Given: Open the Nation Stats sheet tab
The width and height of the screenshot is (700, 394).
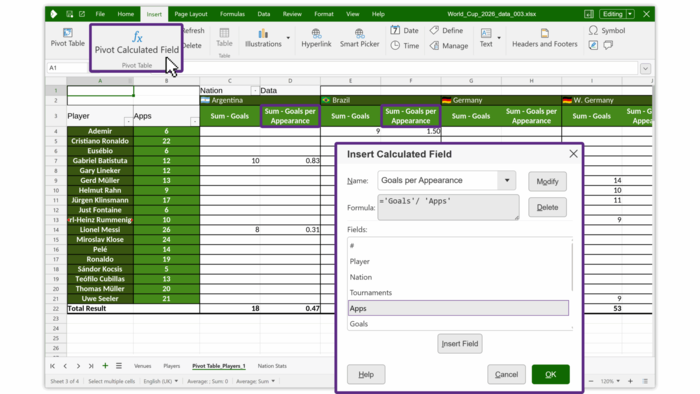Looking at the screenshot, I should click(272, 366).
